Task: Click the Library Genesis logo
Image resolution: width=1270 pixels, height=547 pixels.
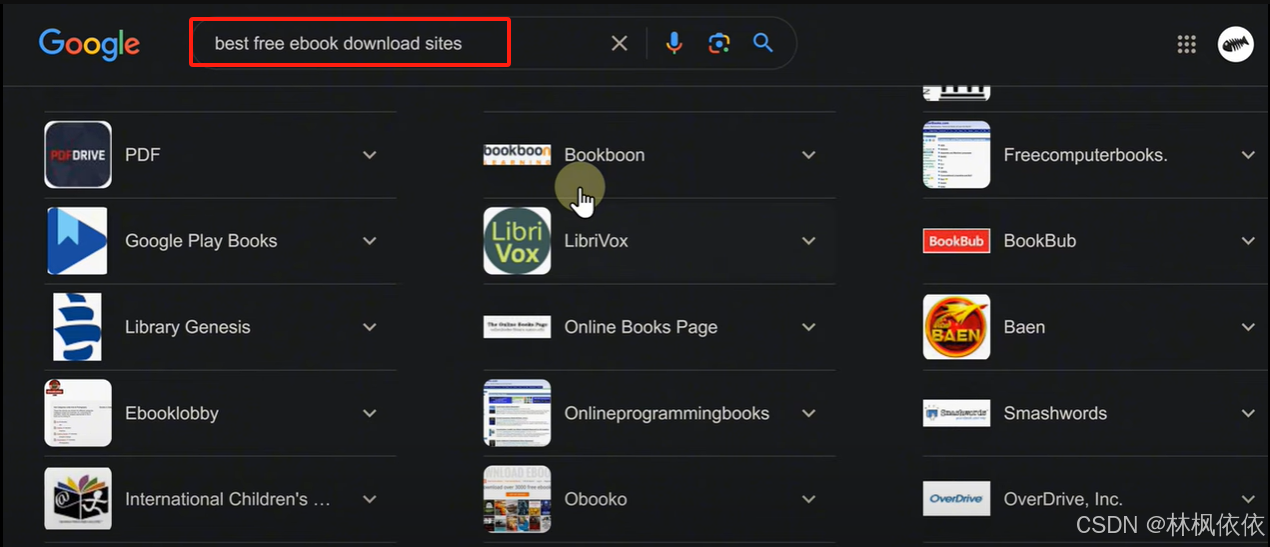Action: tap(78, 327)
